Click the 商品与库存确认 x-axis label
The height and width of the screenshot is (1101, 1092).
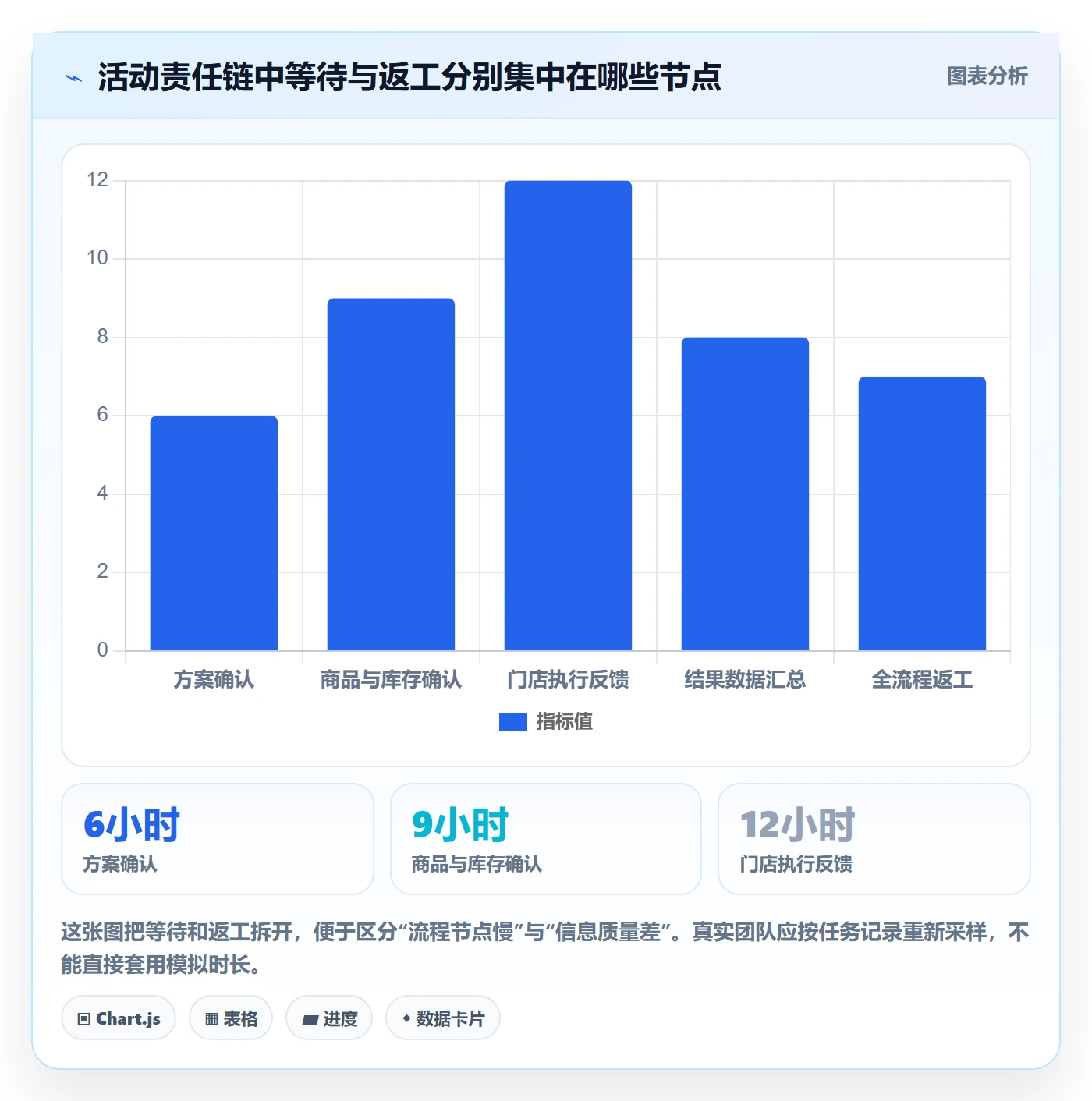coord(391,680)
